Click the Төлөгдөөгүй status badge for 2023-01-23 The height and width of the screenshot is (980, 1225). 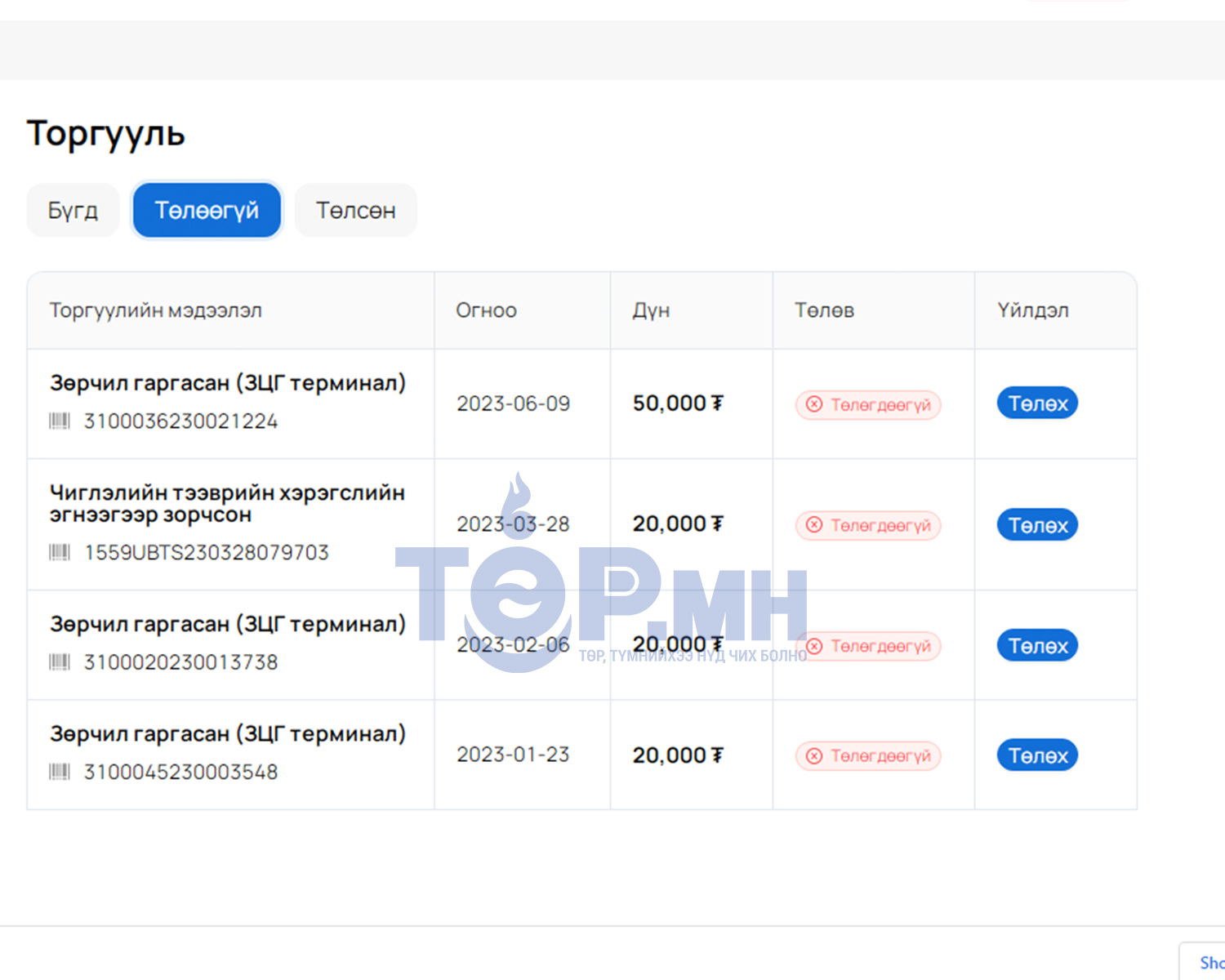click(868, 756)
